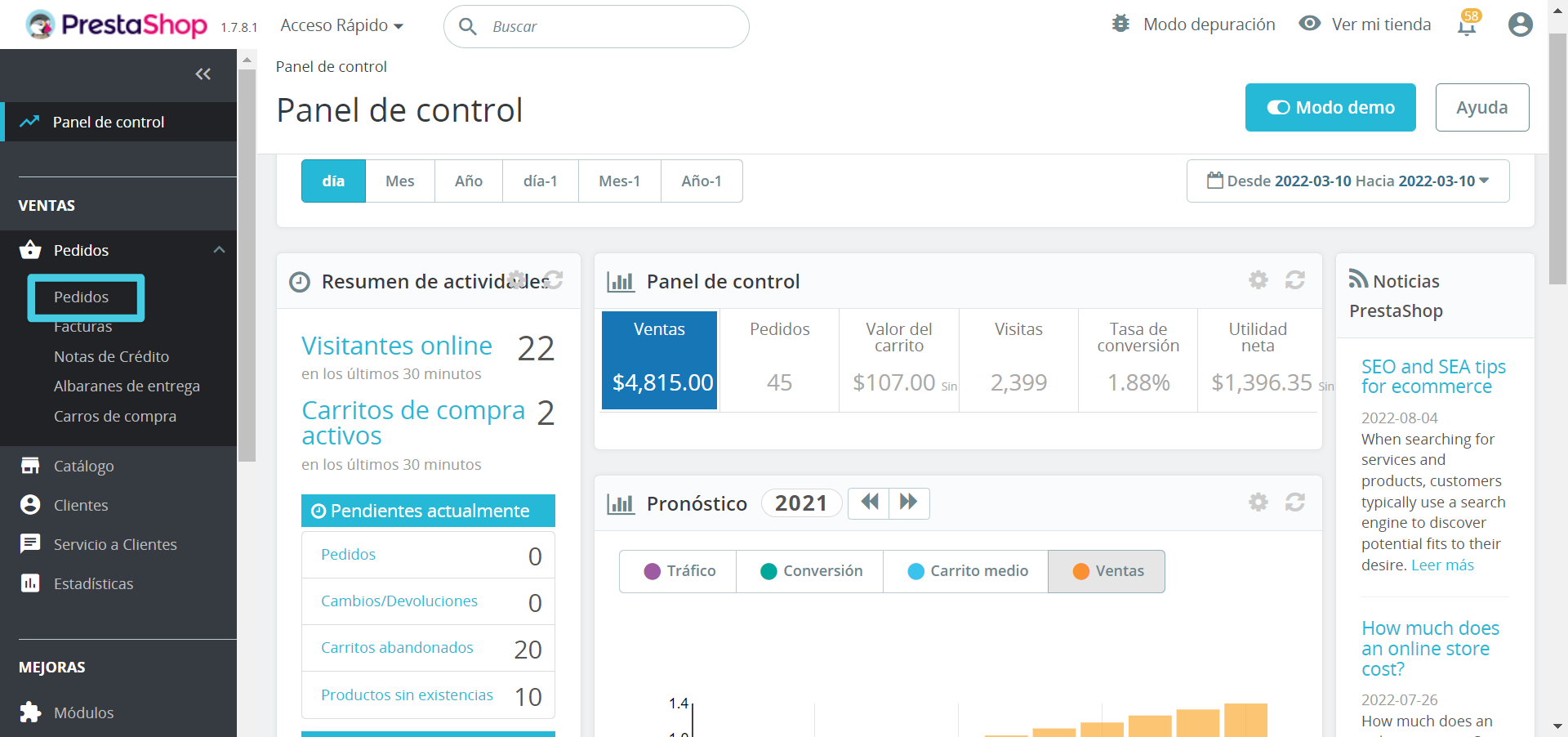Click the Módulos puzzle icon
Image resolution: width=1568 pixels, height=737 pixels.
pos(30,712)
